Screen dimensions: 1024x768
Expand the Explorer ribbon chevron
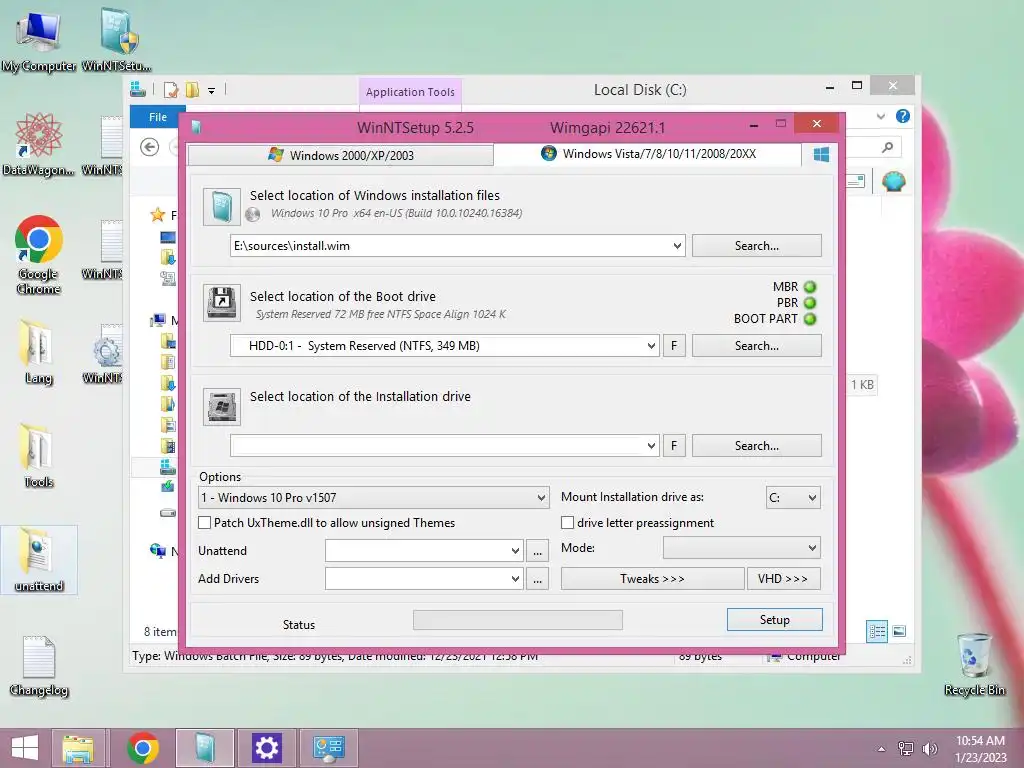(880, 116)
